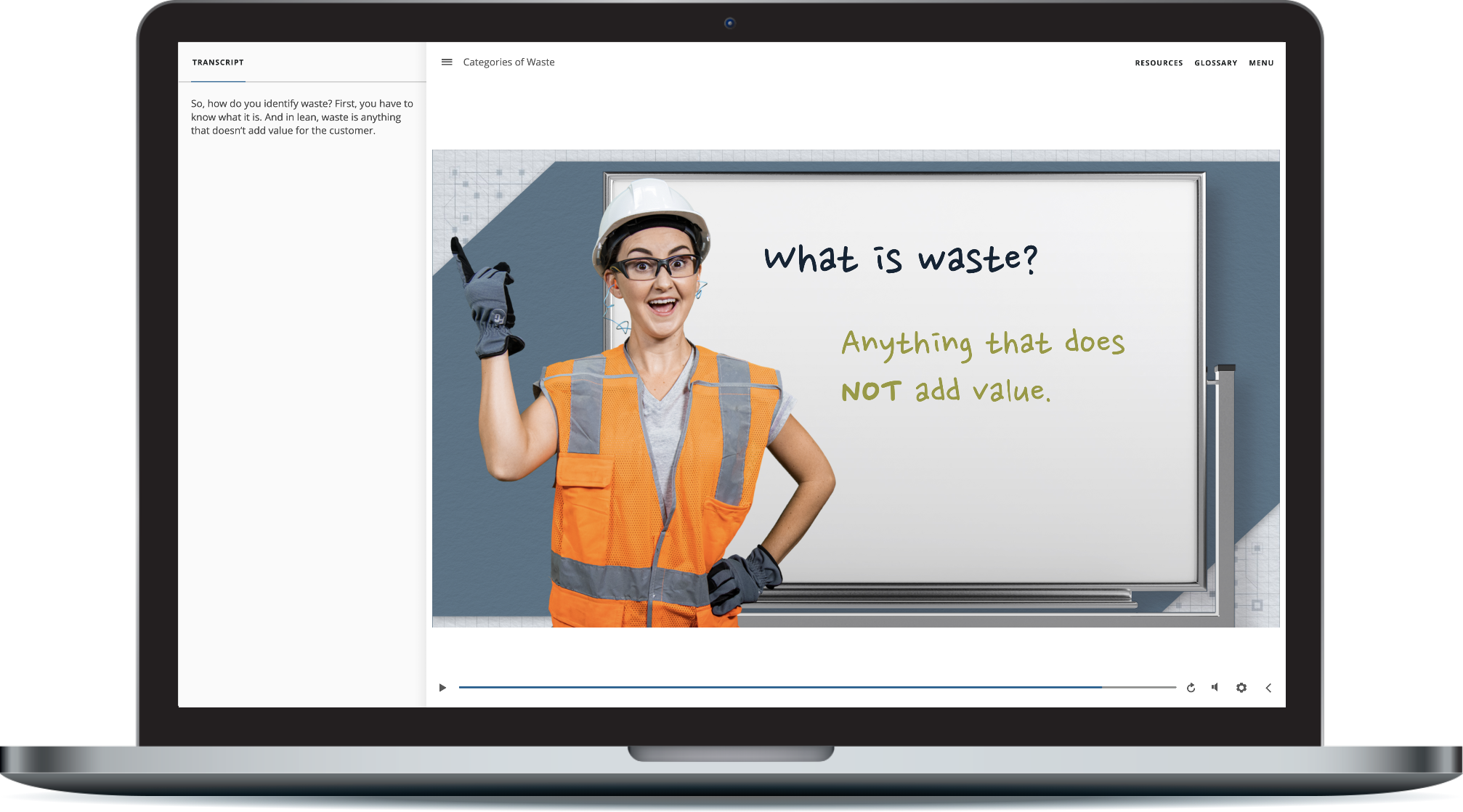Viewport: 1463px width, 812px height.
Task: Open the Glossary tab
Action: 1215,63
